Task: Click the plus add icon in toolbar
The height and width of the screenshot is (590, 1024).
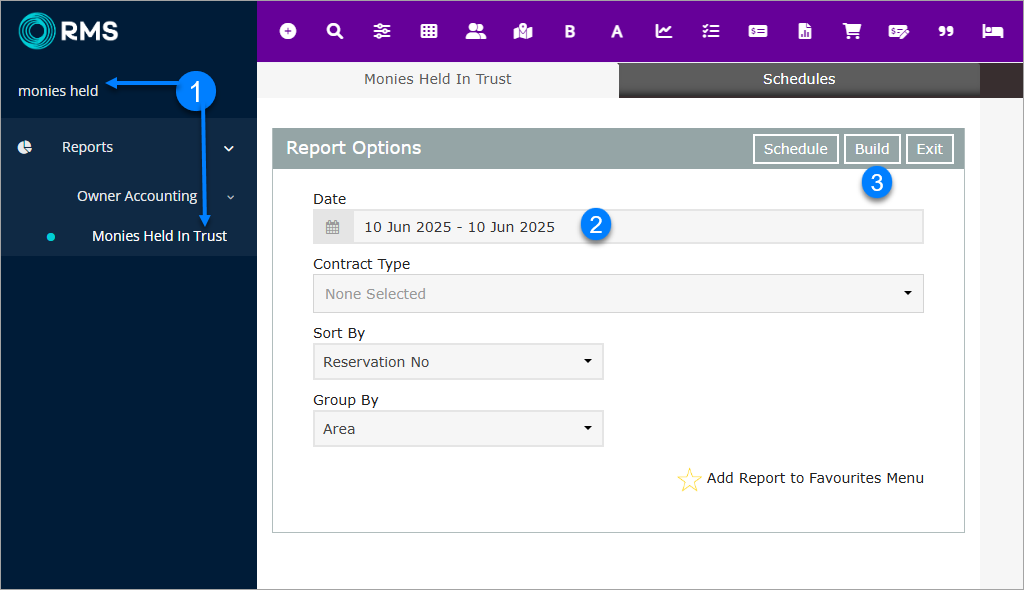Action: pyautogui.click(x=288, y=31)
